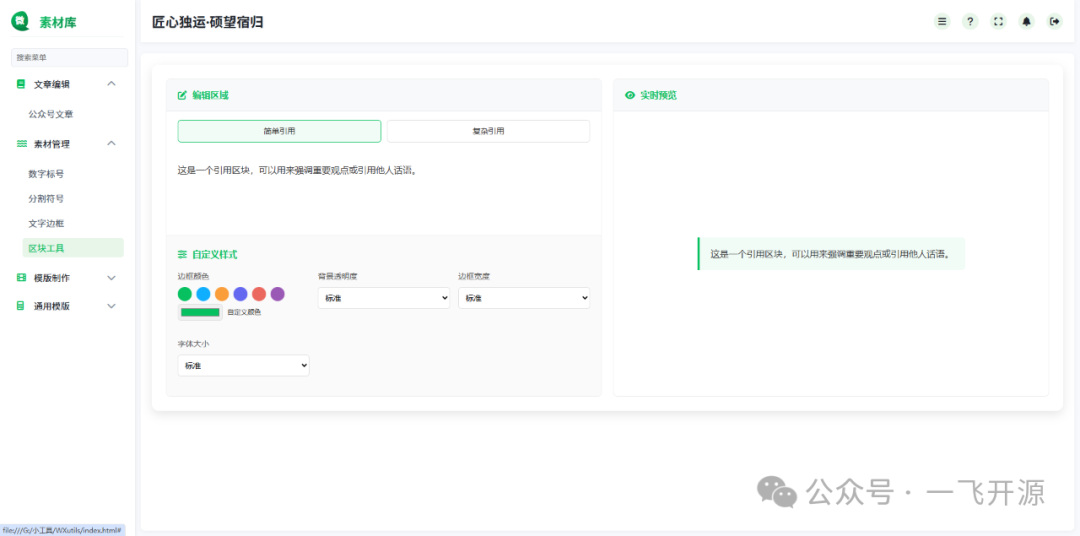Viewport: 1080px width, 536px height.
Task: Open help via the question mark icon
Action: pyautogui.click(x=969, y=22)
